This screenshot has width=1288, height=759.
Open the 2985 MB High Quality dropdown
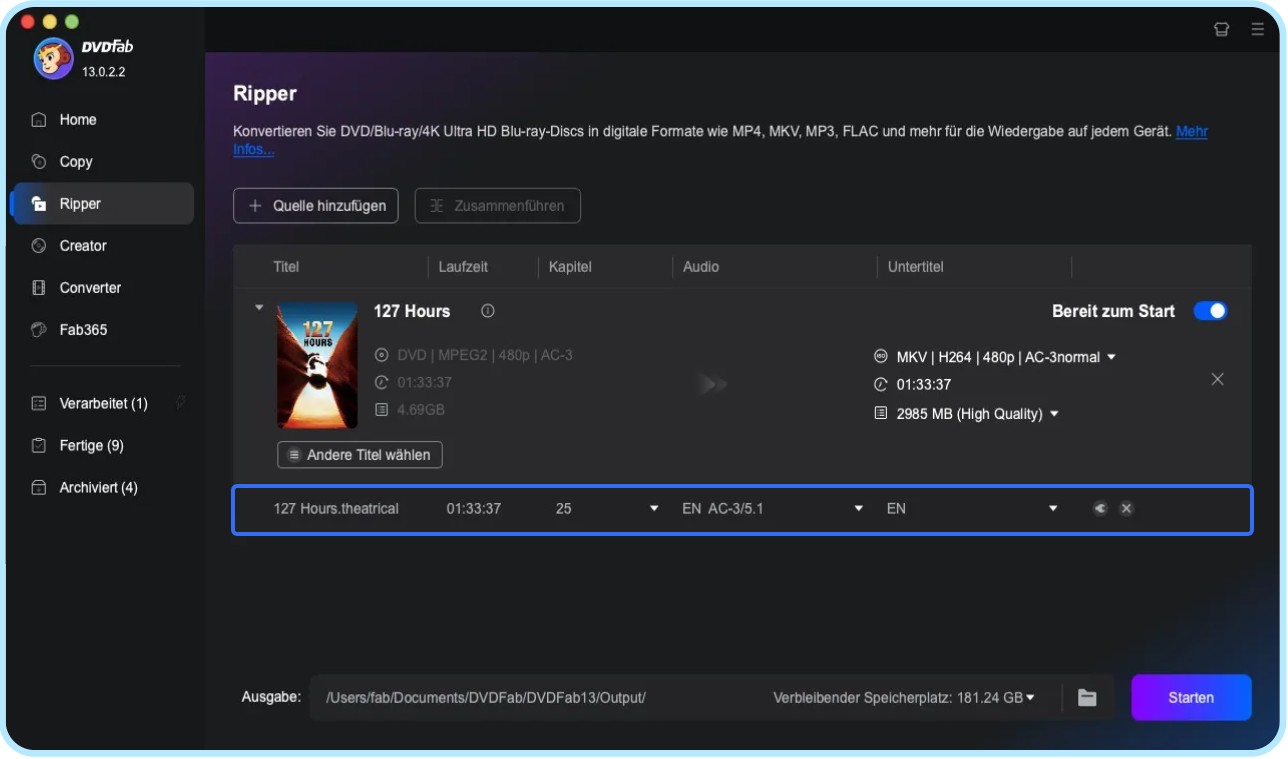point(1054,414)
